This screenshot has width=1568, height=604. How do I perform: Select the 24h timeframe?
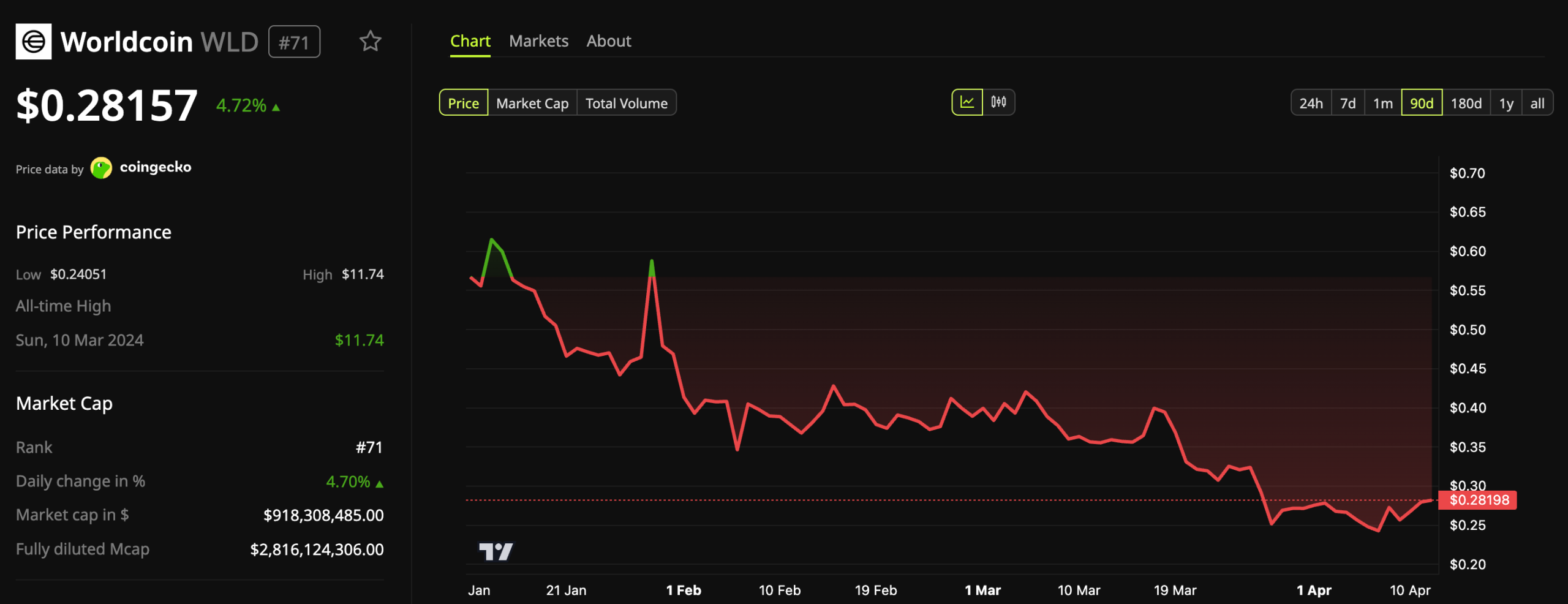pos(1311,103)
